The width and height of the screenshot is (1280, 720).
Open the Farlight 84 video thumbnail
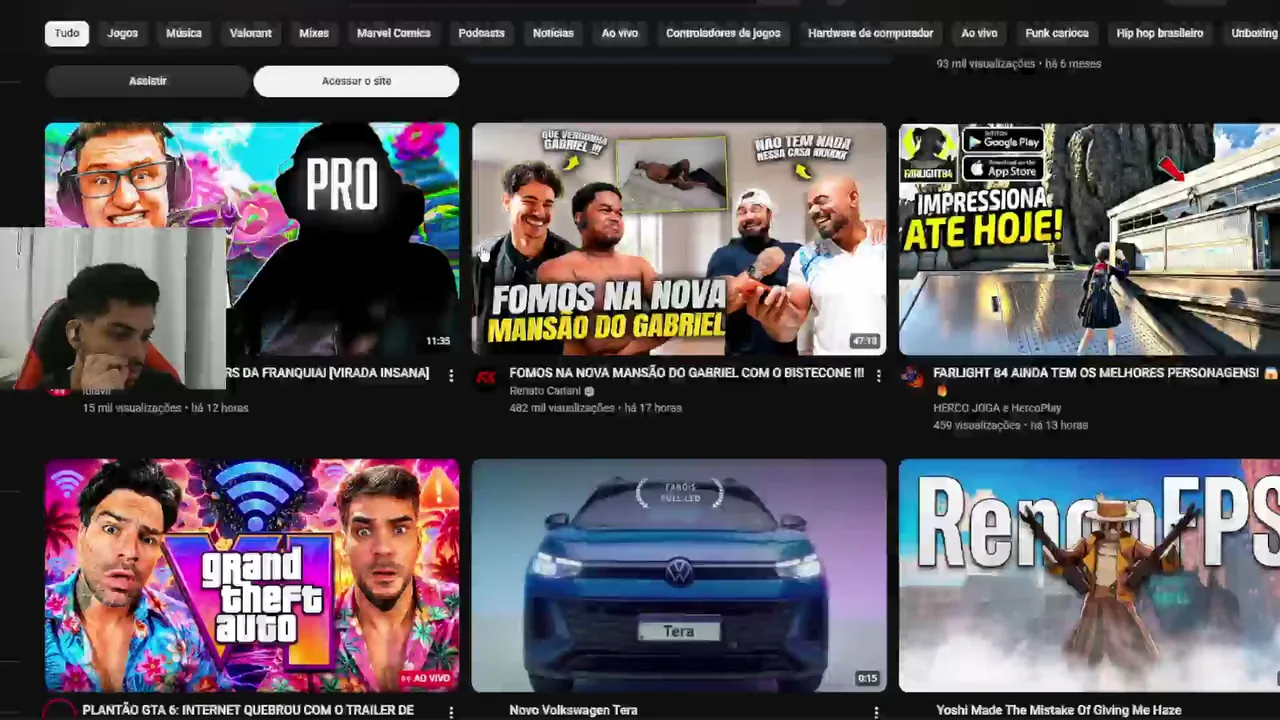[1089, 239]
